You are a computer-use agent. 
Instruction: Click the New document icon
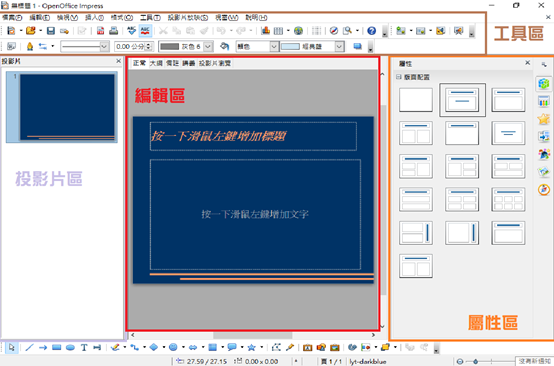coord(11,31)
